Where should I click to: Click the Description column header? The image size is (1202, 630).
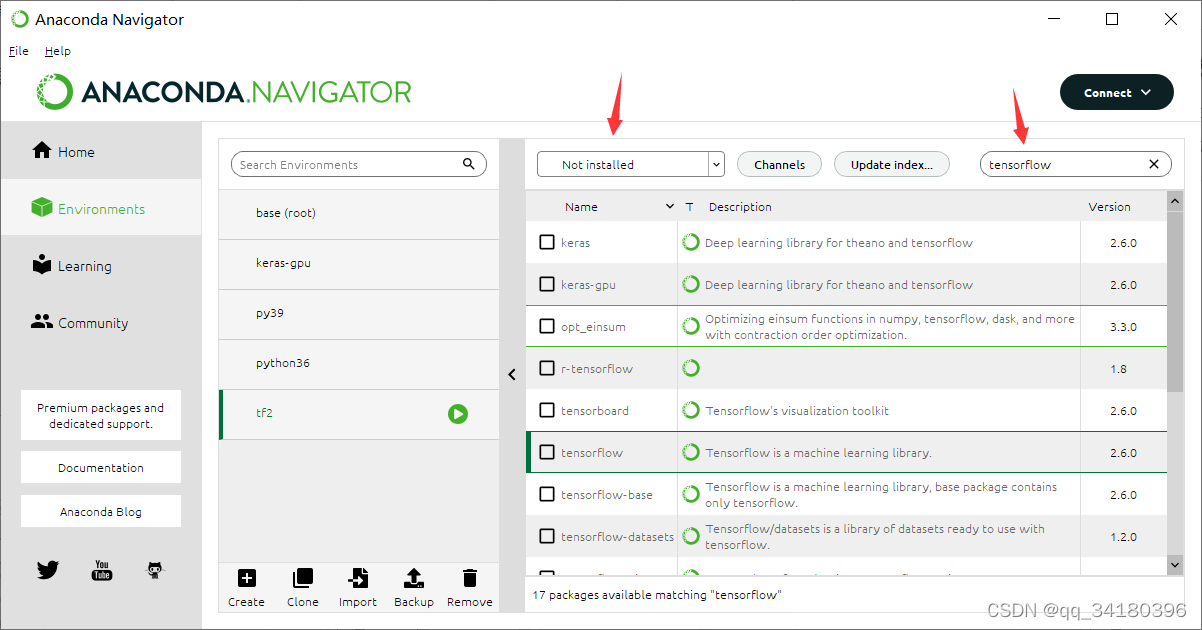(740, 207)
